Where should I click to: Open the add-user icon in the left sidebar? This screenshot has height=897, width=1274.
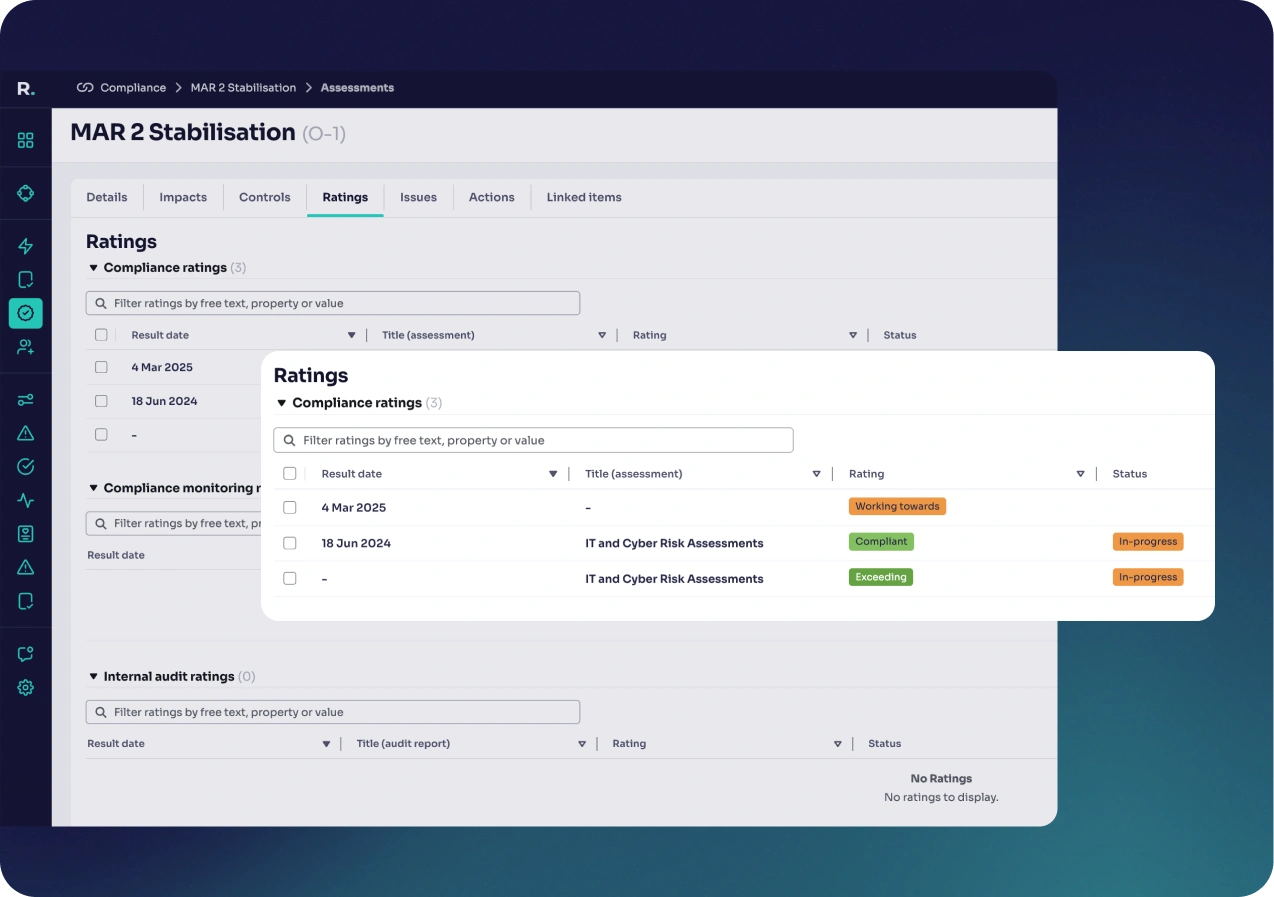pos(25,347)
